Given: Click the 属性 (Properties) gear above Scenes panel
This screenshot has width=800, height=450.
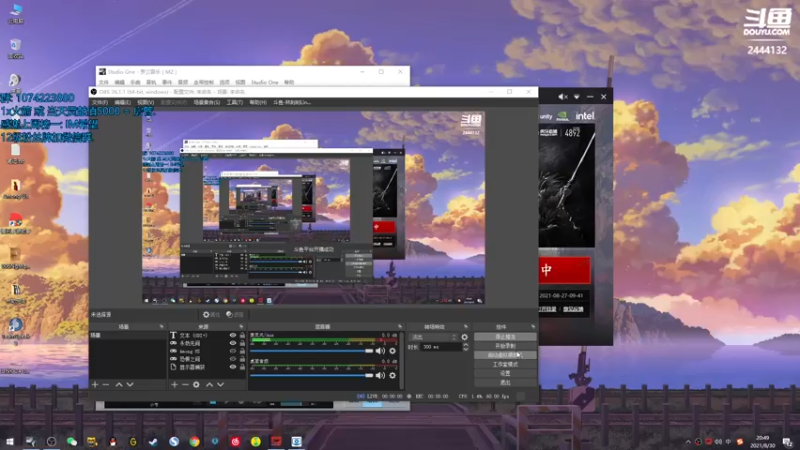Looking at the screenshot, I should coord(211,315).
